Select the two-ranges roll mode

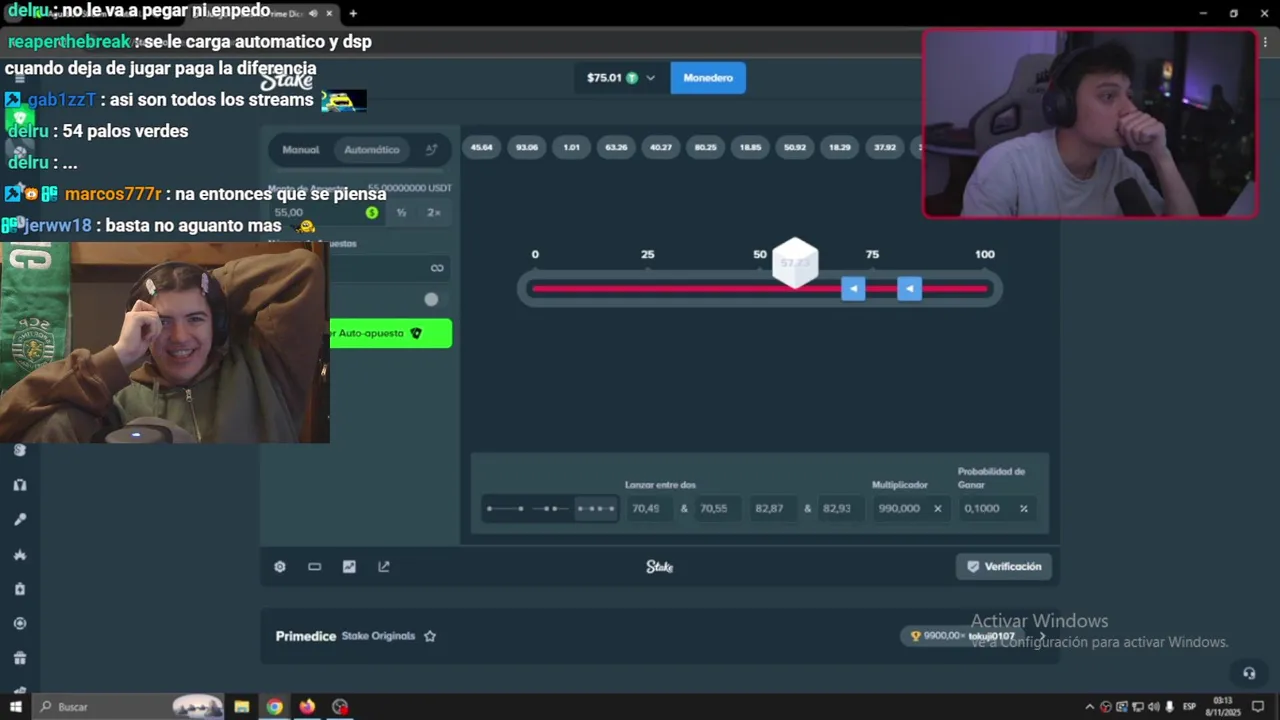coord(596,508)
